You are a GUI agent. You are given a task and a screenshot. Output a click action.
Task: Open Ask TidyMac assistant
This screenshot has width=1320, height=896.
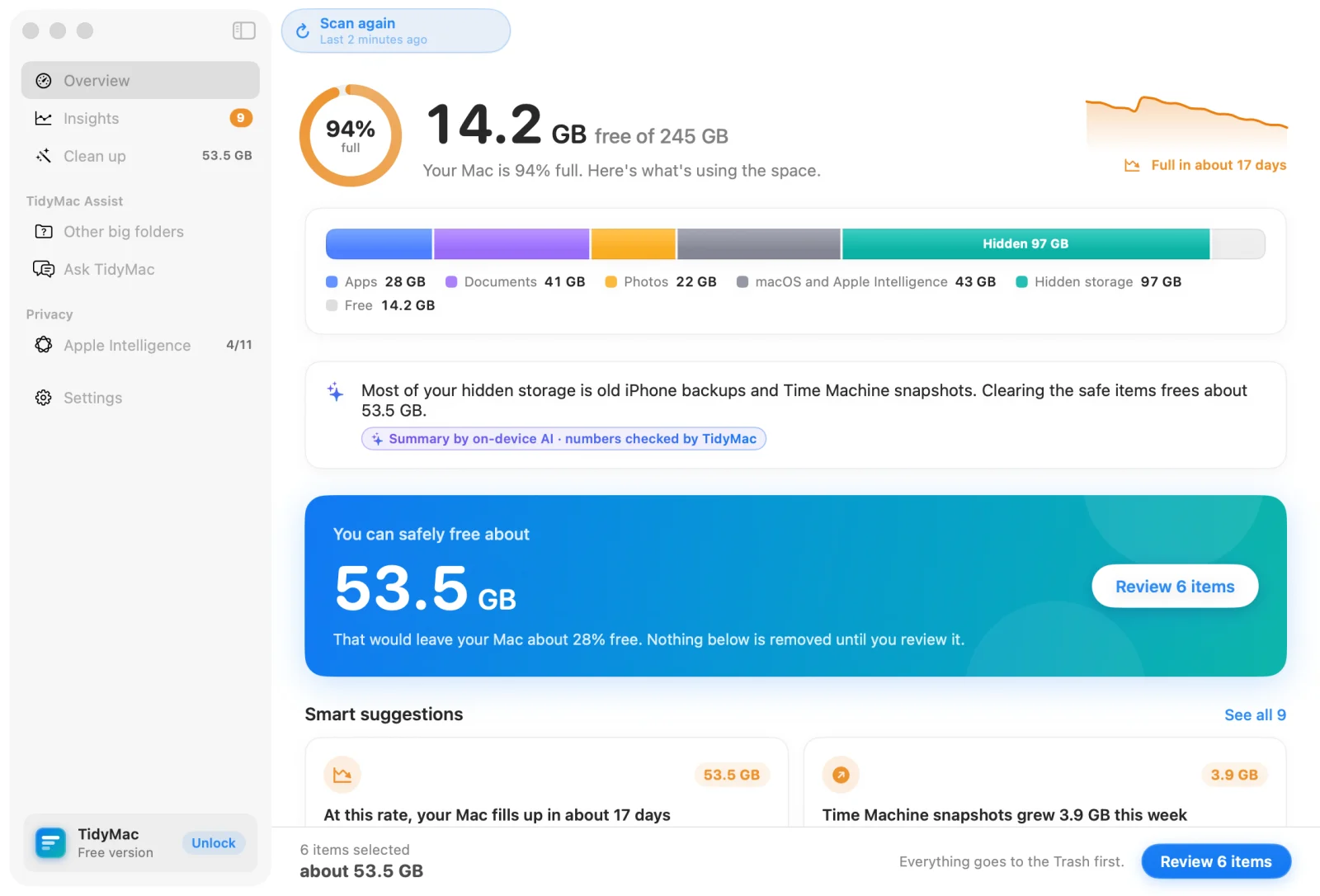point(140,269)
